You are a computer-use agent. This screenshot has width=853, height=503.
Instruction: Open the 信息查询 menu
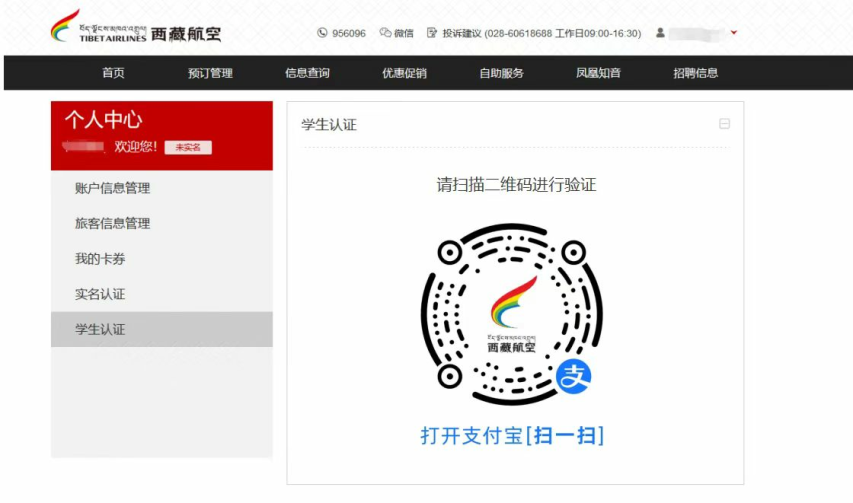(x=307, y=73)
